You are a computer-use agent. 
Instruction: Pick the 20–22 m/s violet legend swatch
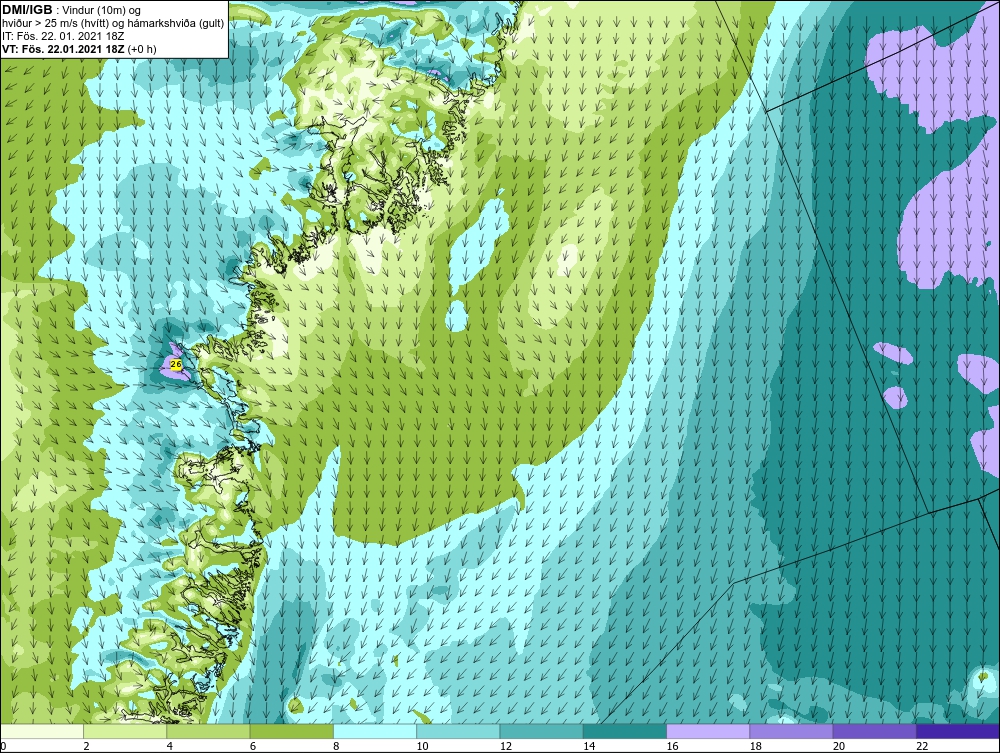875,731
